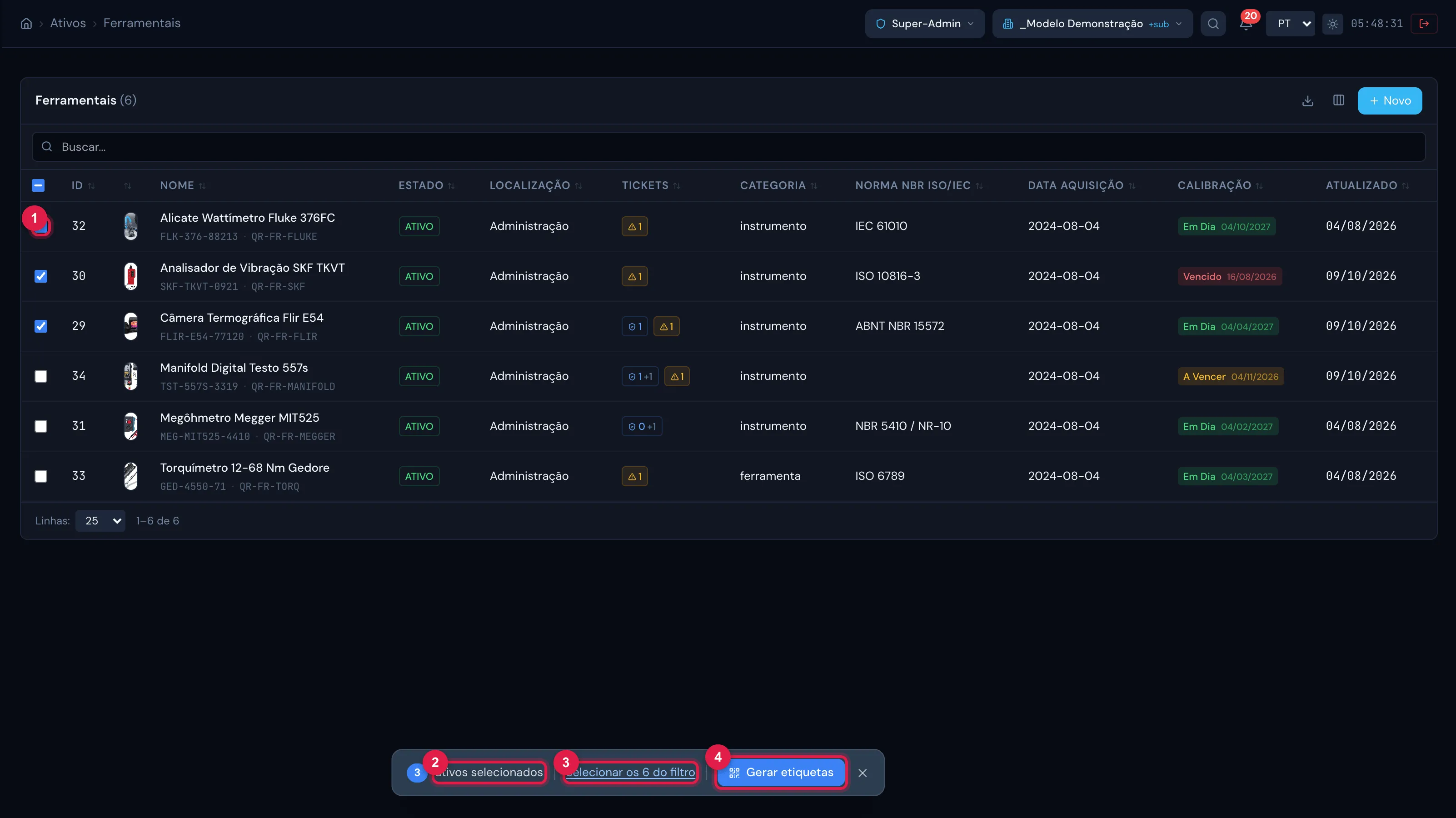
Task: Sort by the DATA AQUISIÇÃO column header
Action: [x=1081, y=185]
